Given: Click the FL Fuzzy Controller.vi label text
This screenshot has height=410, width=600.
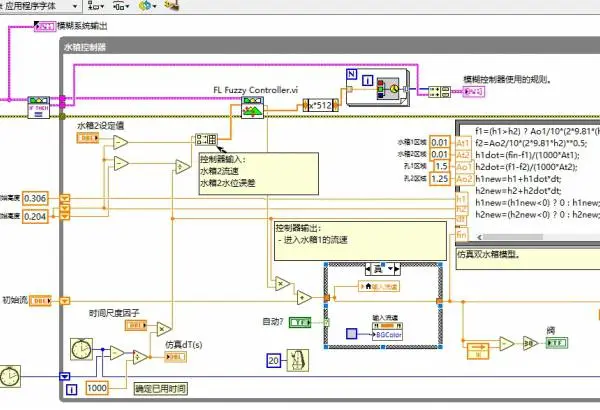Looking at the screenshot, I should pos(256,90).
